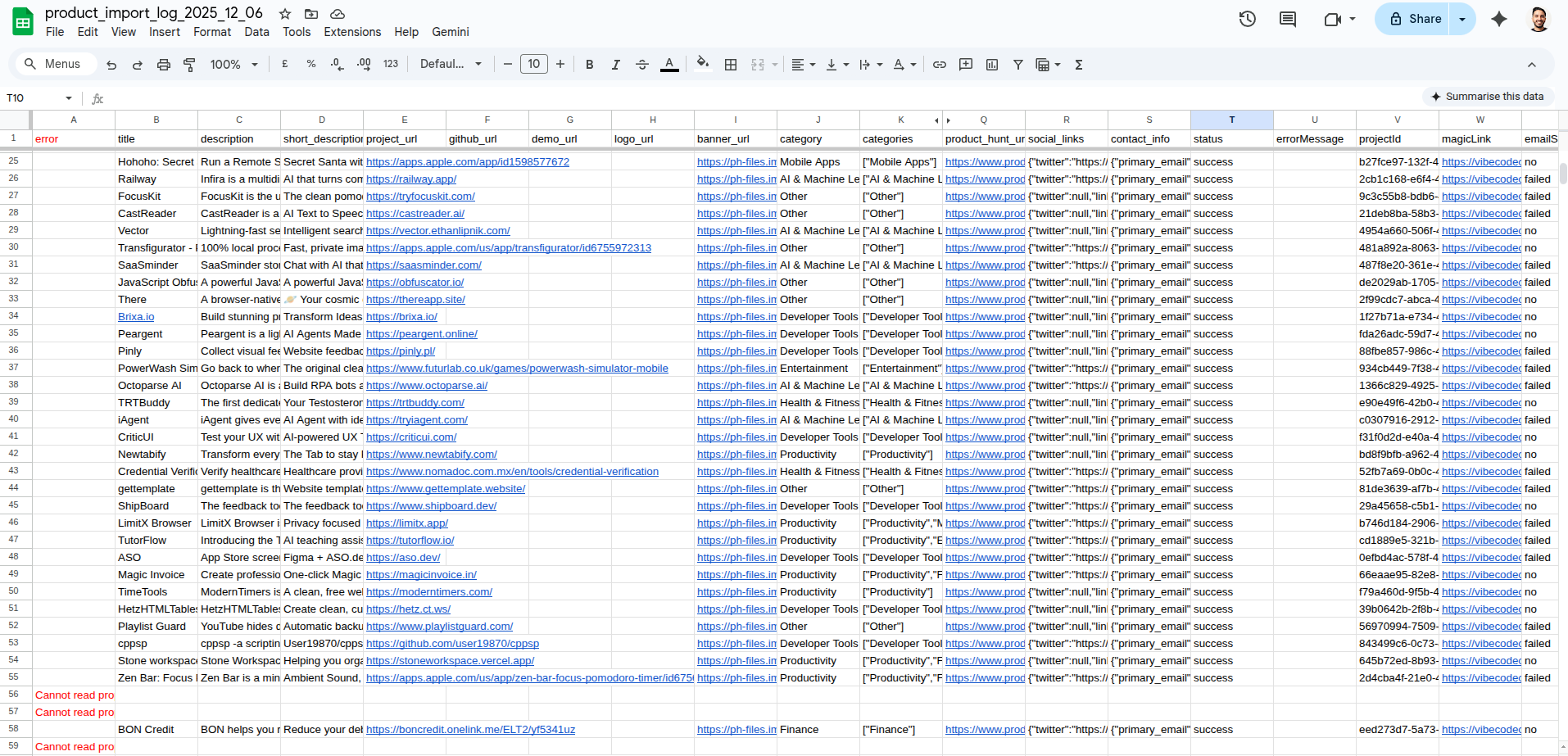This screenshot has width=1568, height=756.
Task: Toggle strikethrough formatting
Action: click(642, 65)
